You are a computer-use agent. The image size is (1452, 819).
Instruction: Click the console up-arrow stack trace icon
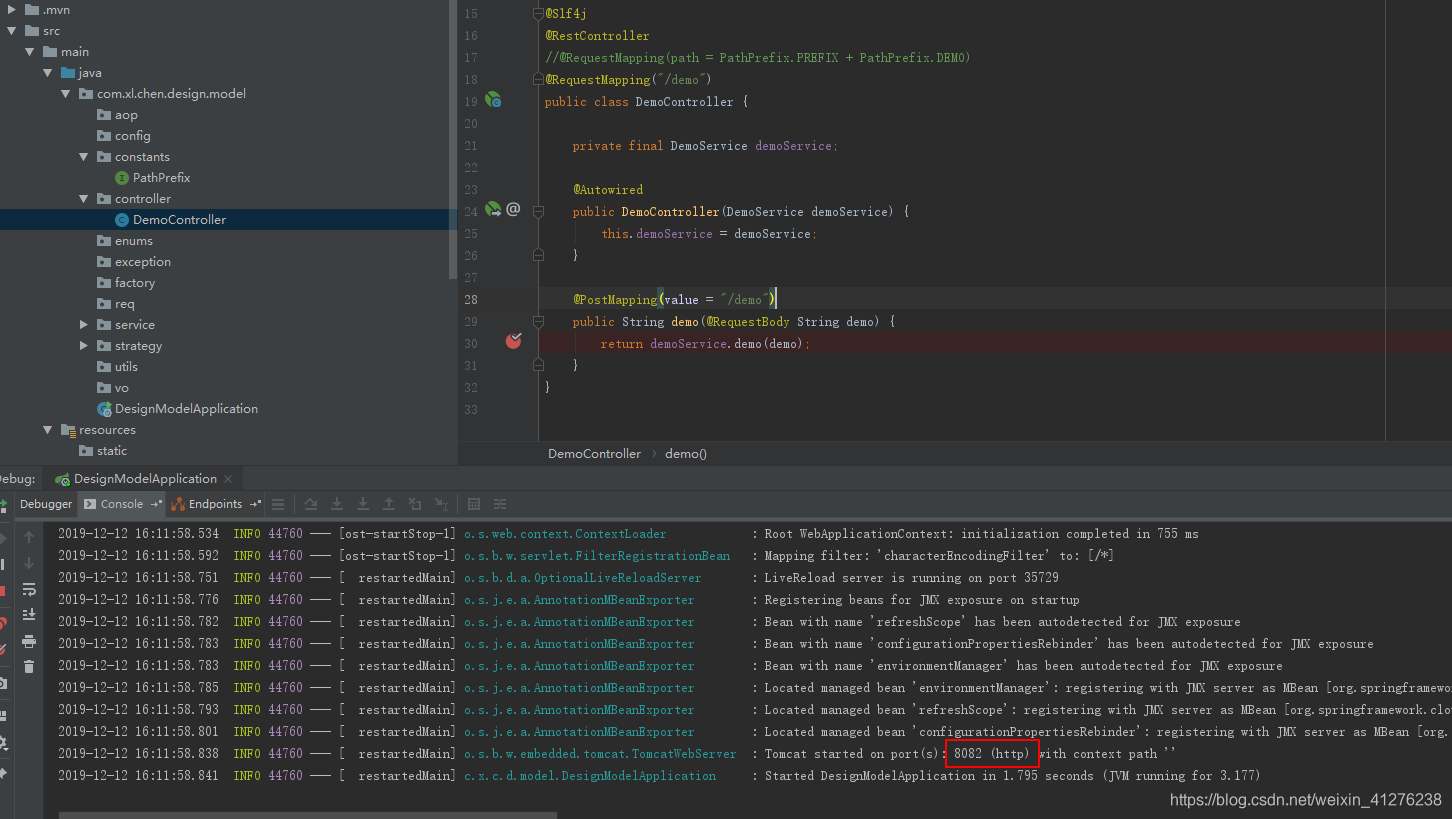(29, 537)
